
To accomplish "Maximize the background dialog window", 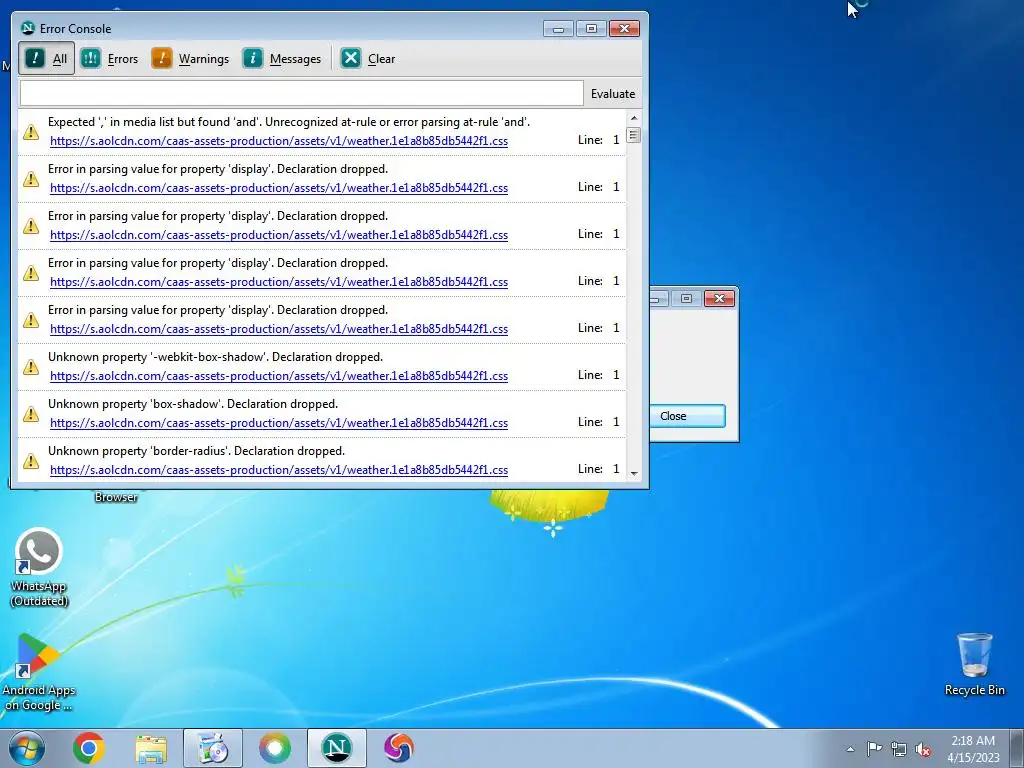I will coord(686,298).
